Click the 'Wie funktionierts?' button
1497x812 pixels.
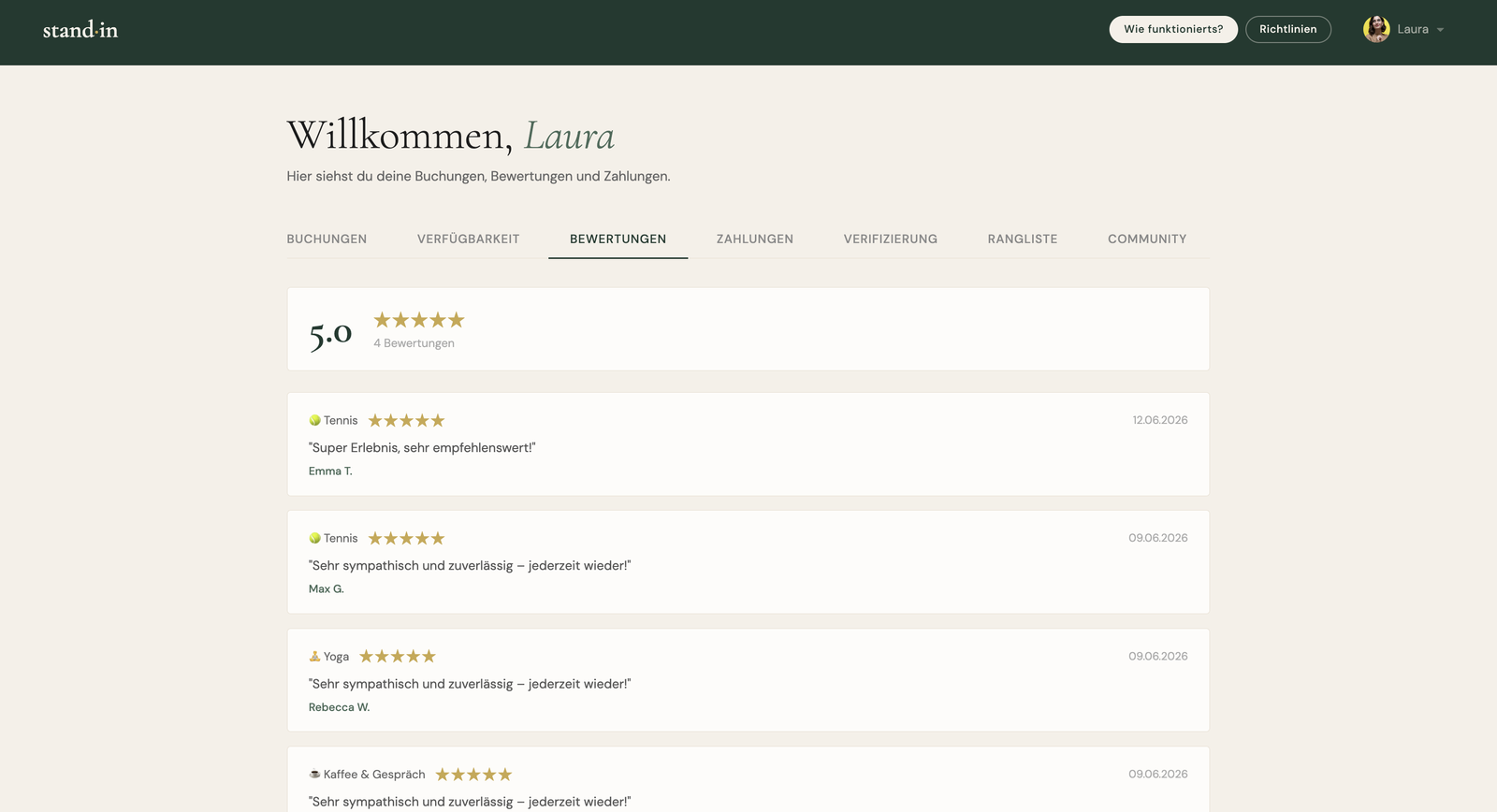click(x=1173, y=29)
